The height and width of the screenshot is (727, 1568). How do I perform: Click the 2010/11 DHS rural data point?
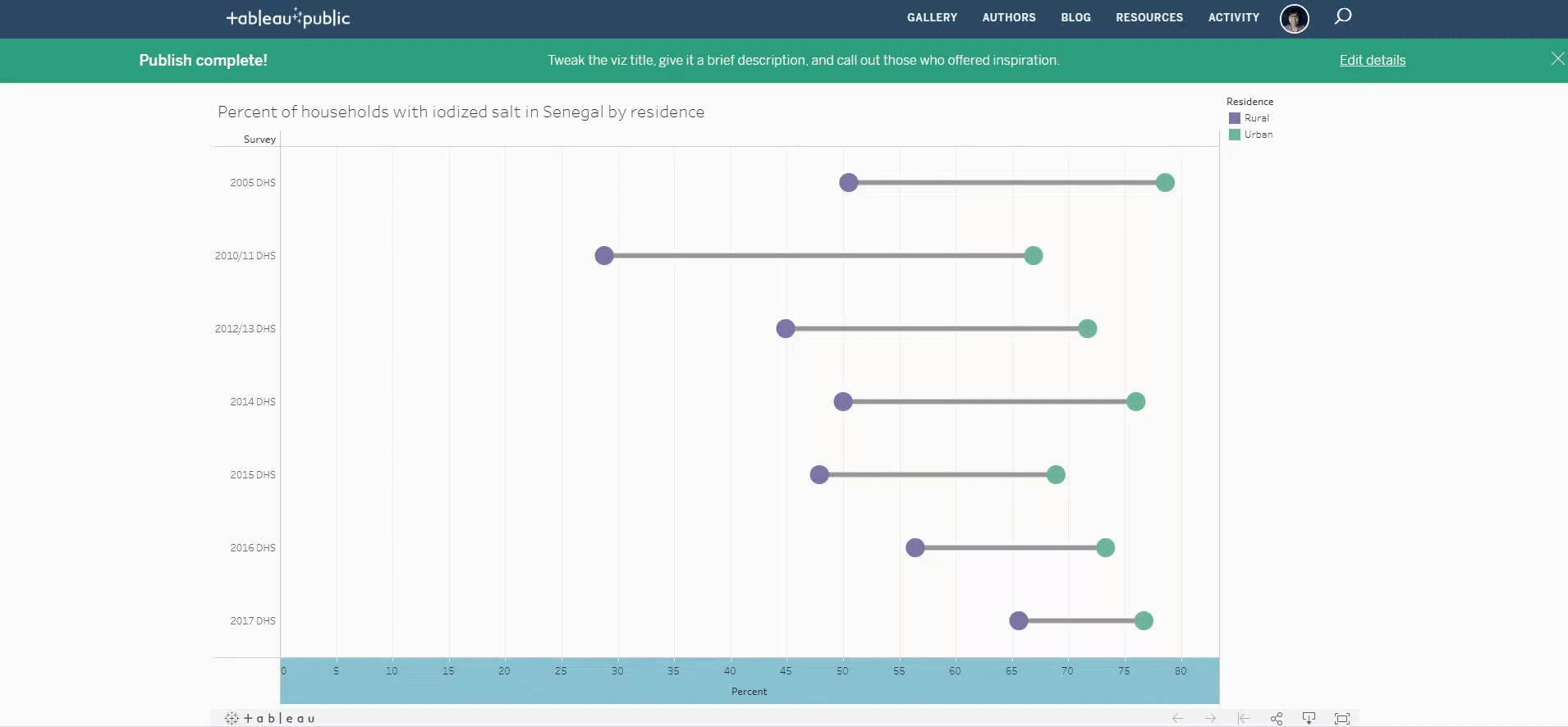coord(604,255)
